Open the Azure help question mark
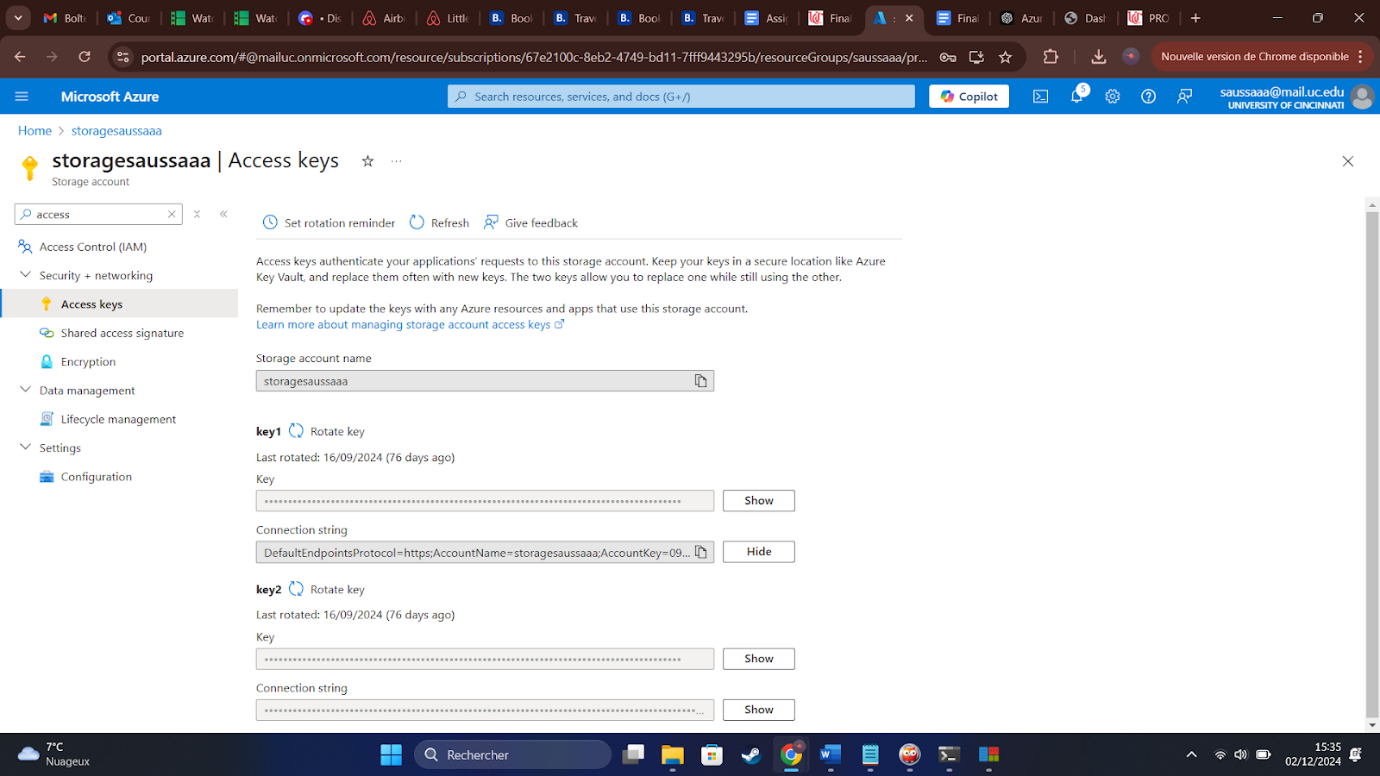This screenshot has width=1380, height=776. pyautogui.click(x=1149, y=96)
